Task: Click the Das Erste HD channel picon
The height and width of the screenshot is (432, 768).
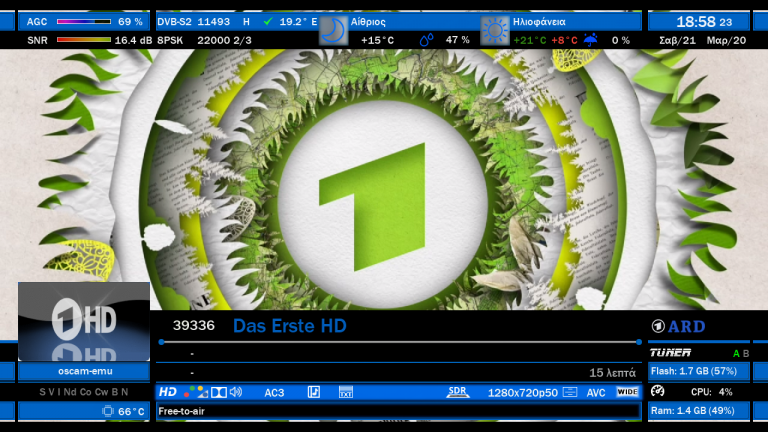Action: 84,321
